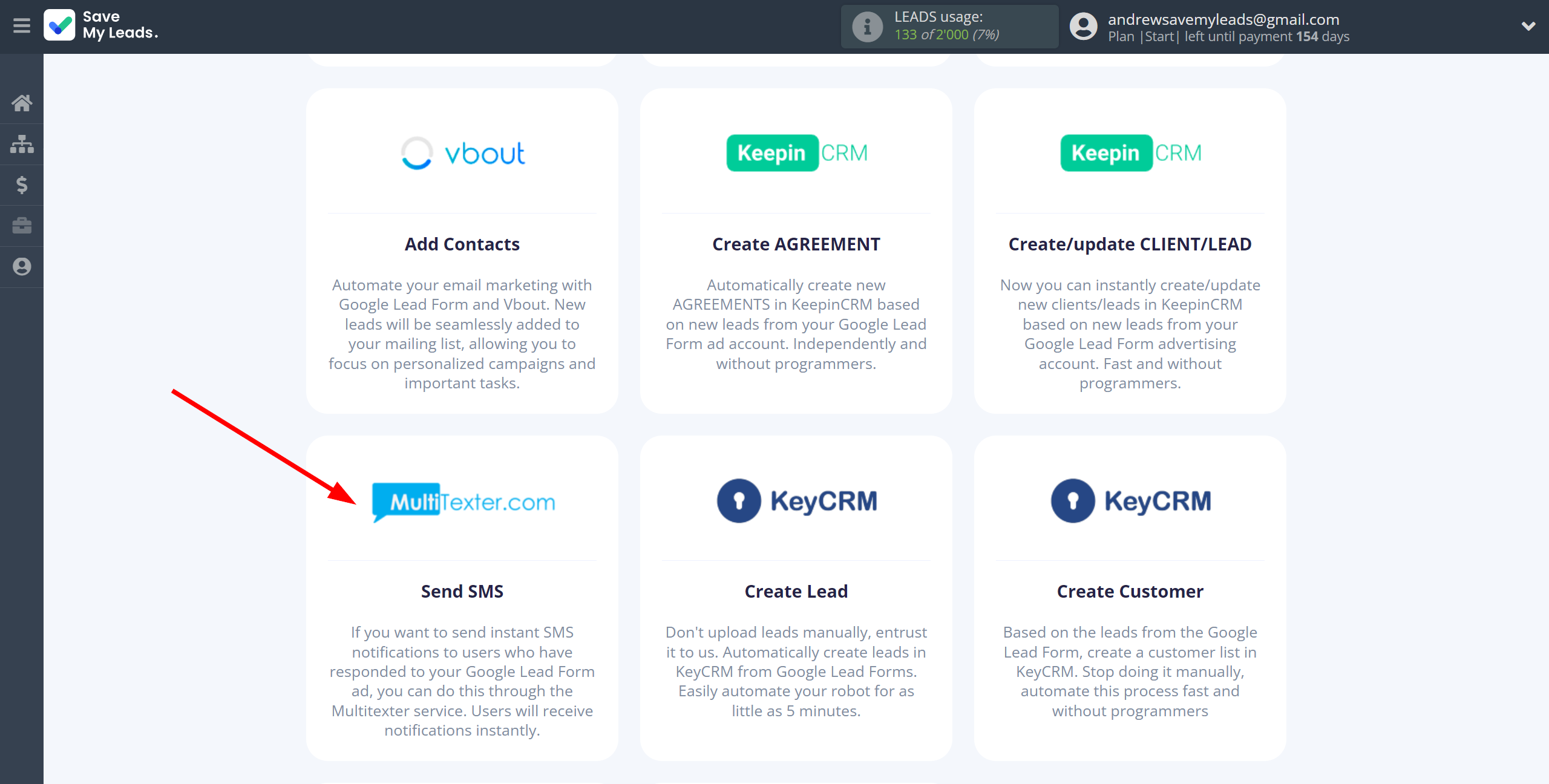The image size is (1549, 784).
Task: Click the KeyCRM Create Lead description text
Action: 796,671
